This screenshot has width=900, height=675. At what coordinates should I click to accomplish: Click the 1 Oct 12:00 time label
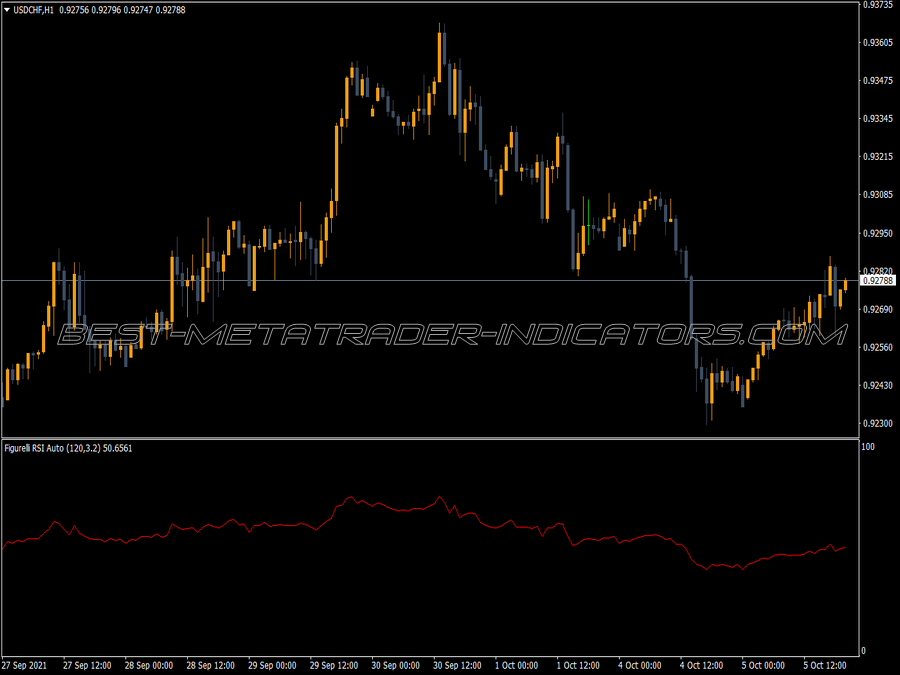(578, 665)
